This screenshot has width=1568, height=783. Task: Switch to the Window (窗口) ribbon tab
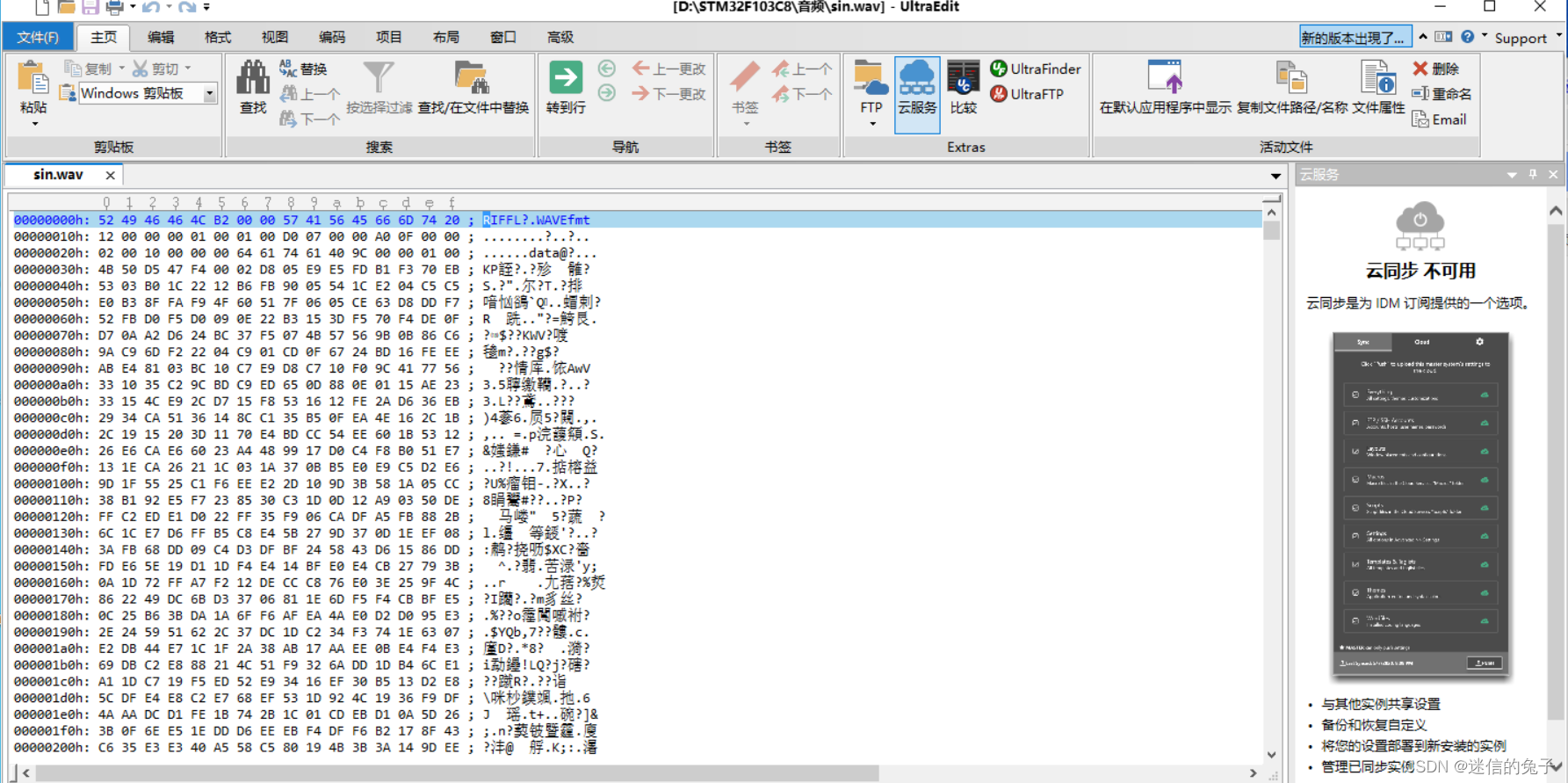503,37
